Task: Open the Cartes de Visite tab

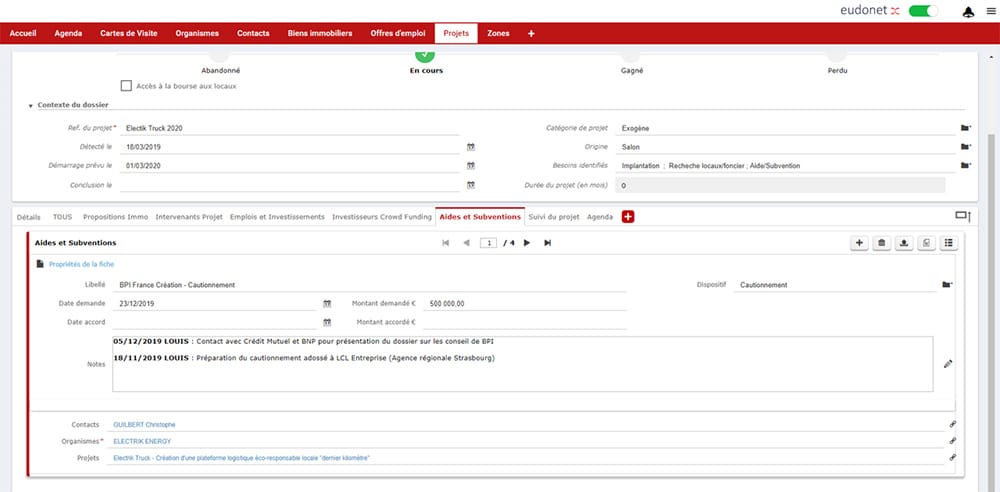Action: [129, 33]
